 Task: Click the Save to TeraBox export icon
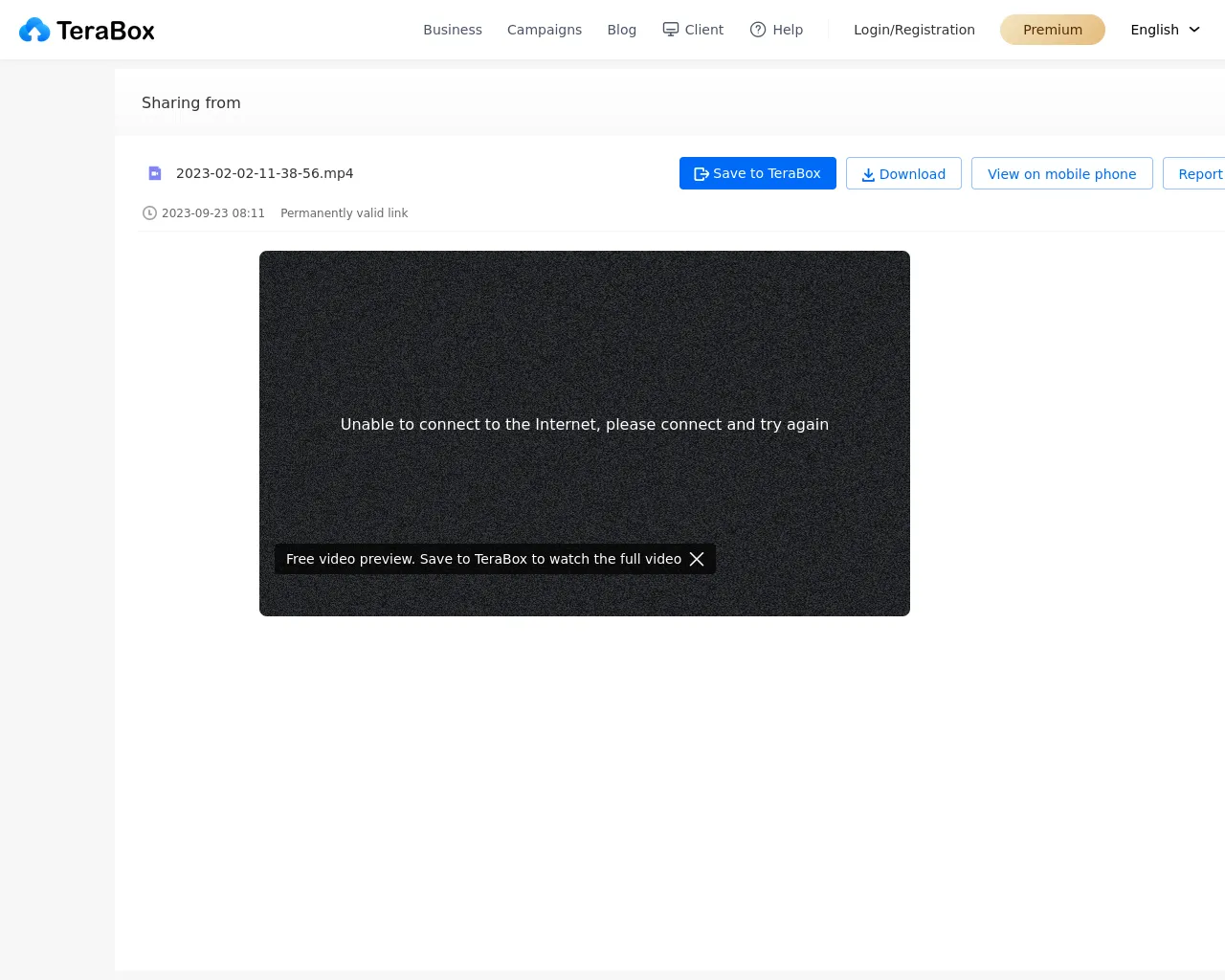click(701, 174)
